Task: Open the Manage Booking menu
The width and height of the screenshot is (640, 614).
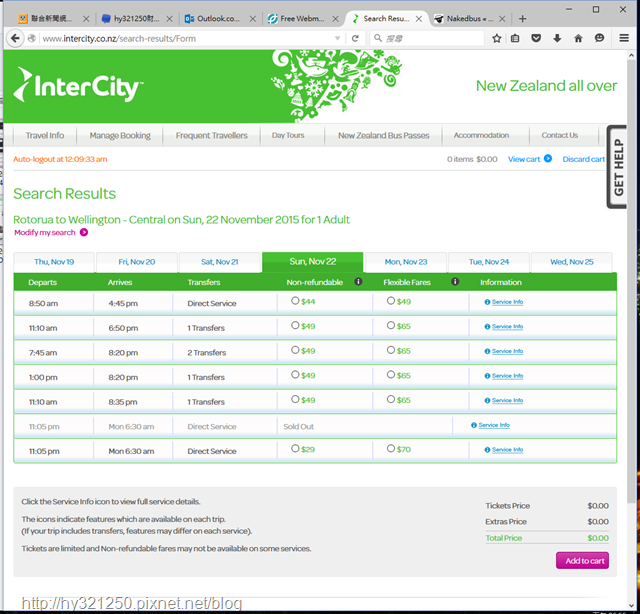Action: (120, 136)
